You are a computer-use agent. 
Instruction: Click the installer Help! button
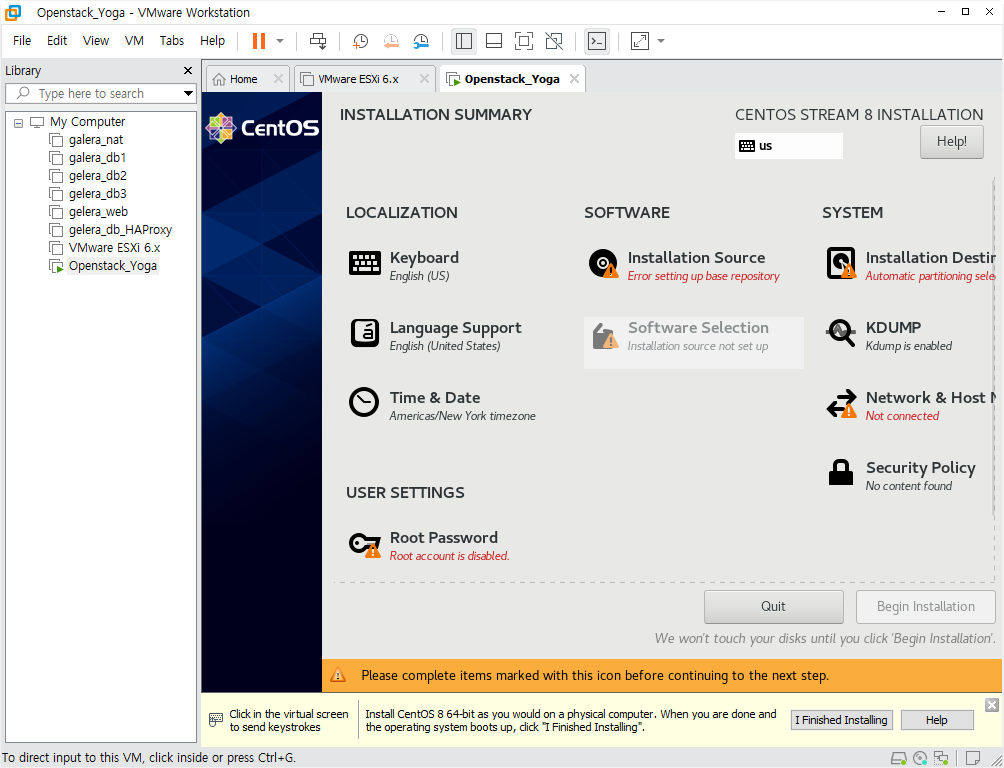click(951, 142)
